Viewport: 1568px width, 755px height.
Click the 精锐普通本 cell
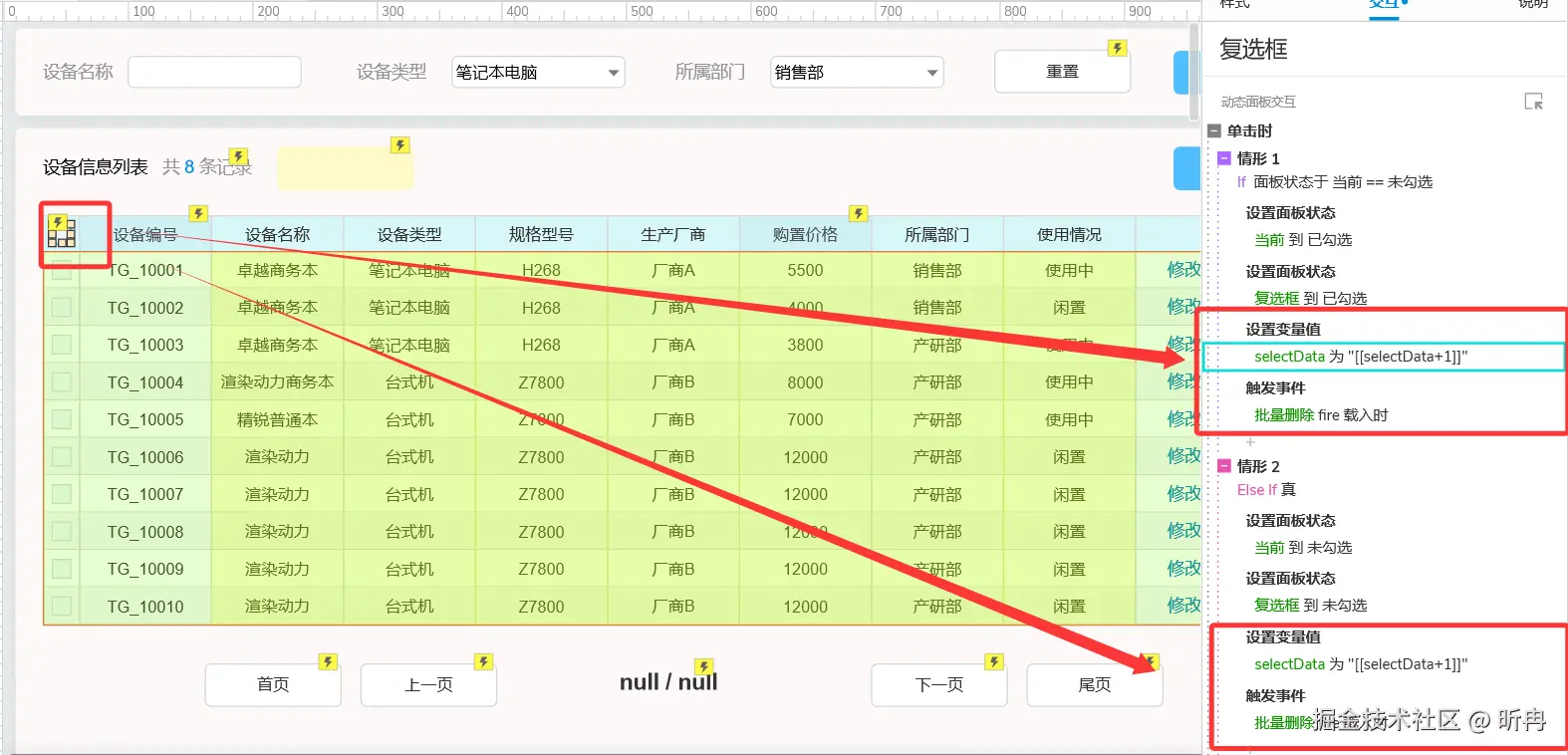click(277, 419)
